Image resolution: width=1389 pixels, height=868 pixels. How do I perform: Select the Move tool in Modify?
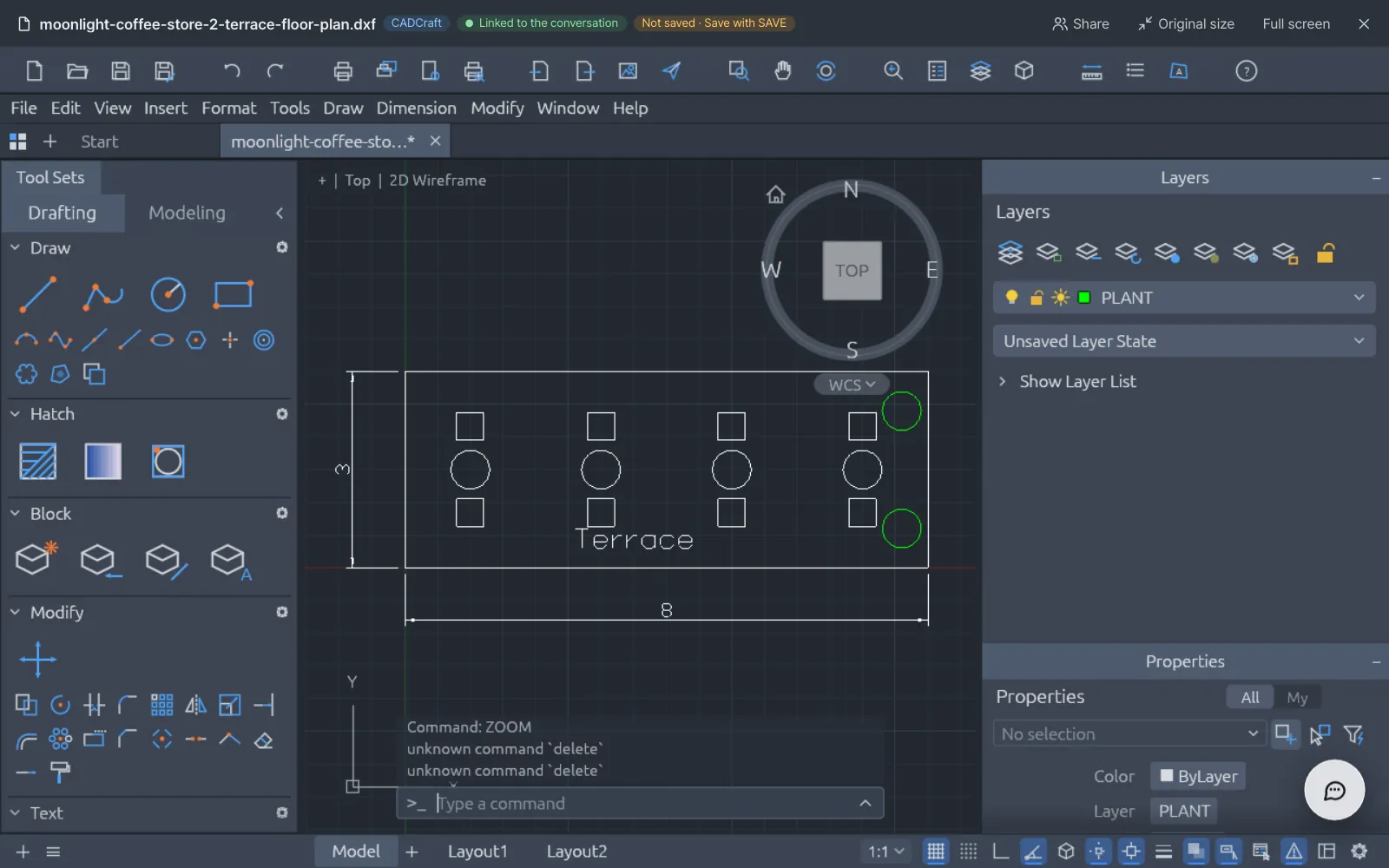click(38, 660)
